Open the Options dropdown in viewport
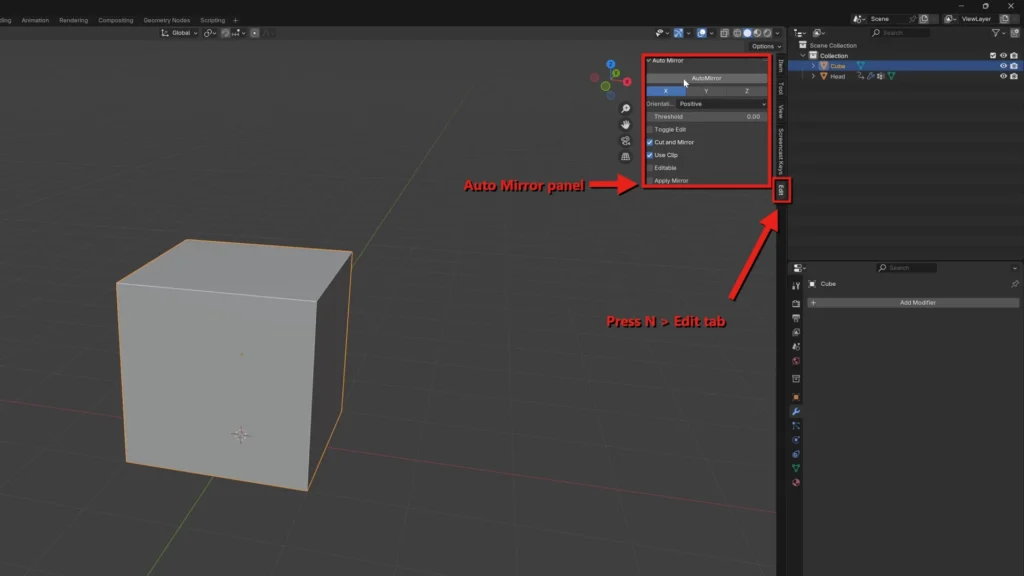This screenshot has height=576, width=1024. 765,46
